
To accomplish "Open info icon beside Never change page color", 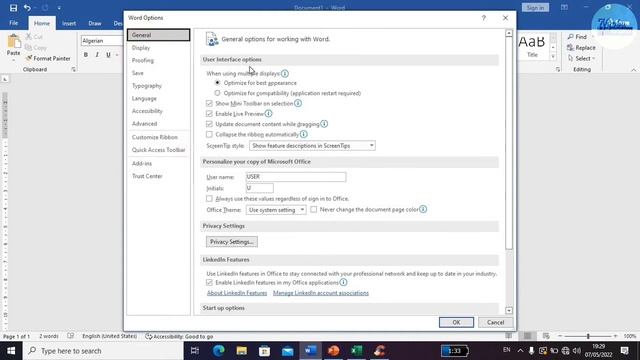I will 423,209.
